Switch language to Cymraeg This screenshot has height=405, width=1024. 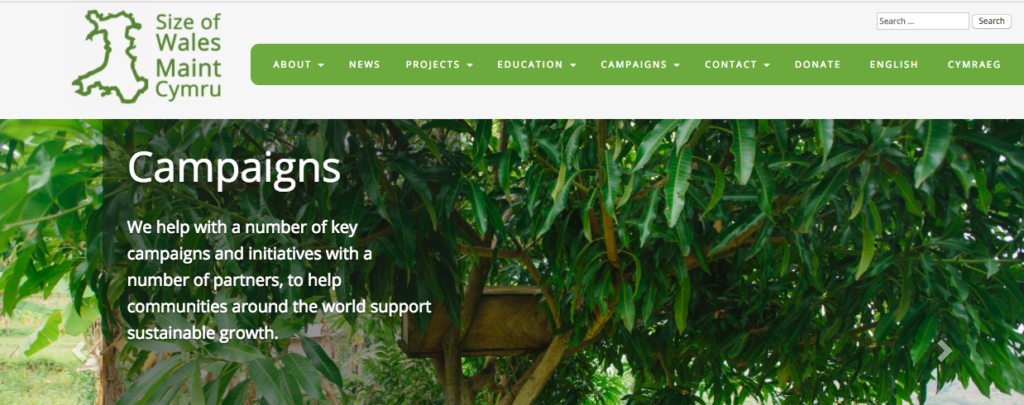974,65
